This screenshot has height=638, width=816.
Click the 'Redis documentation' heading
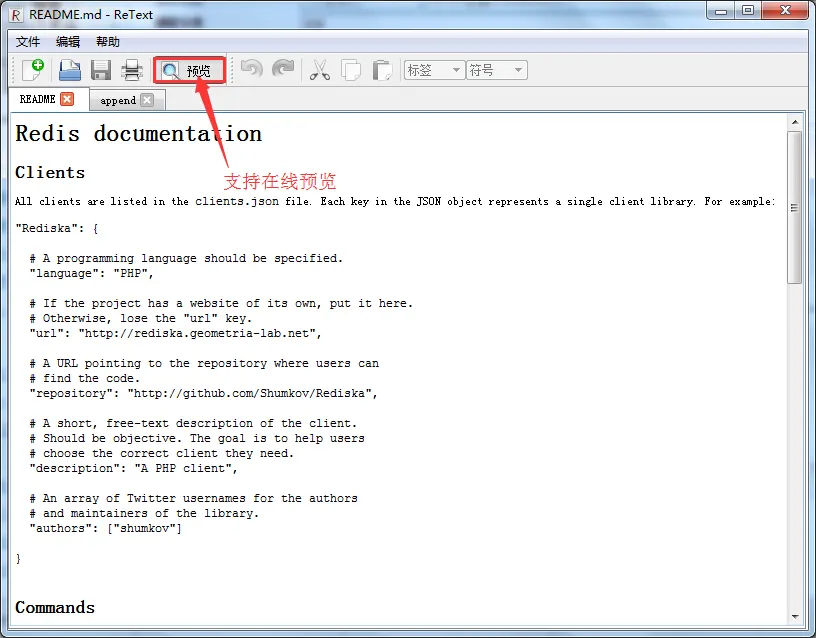coord(138,134)
